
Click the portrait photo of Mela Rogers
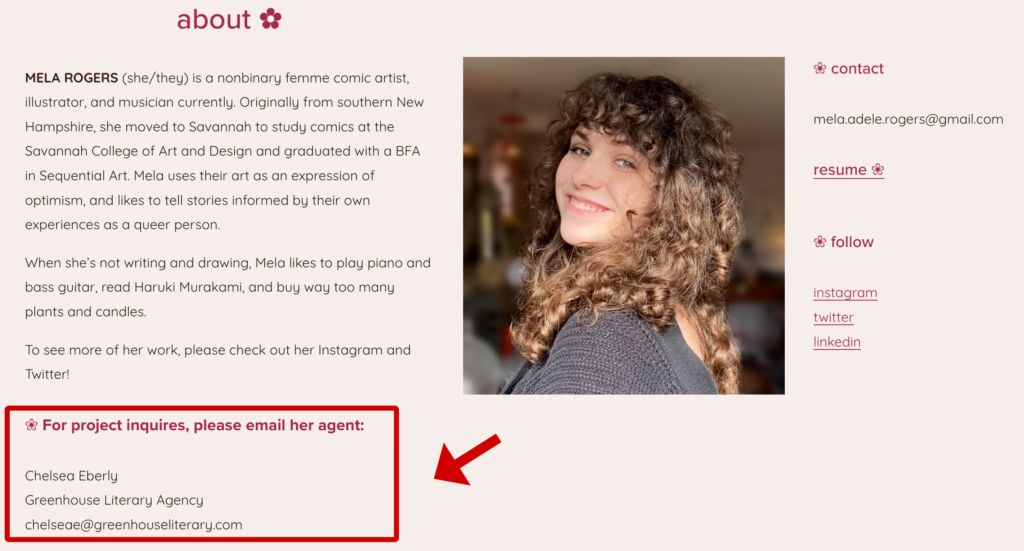click(x=624, y=225)
